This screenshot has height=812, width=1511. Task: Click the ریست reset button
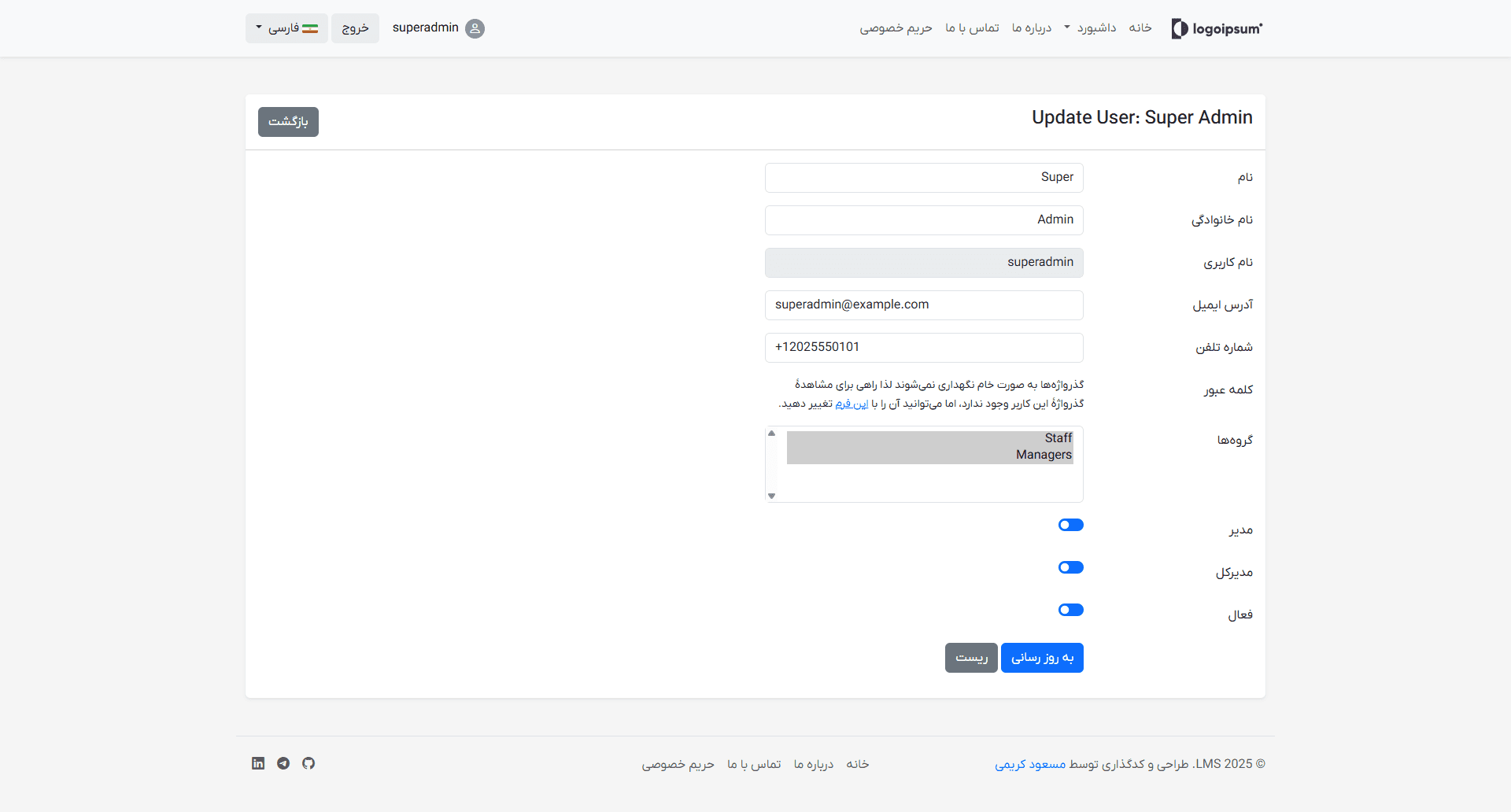point(971,658)
